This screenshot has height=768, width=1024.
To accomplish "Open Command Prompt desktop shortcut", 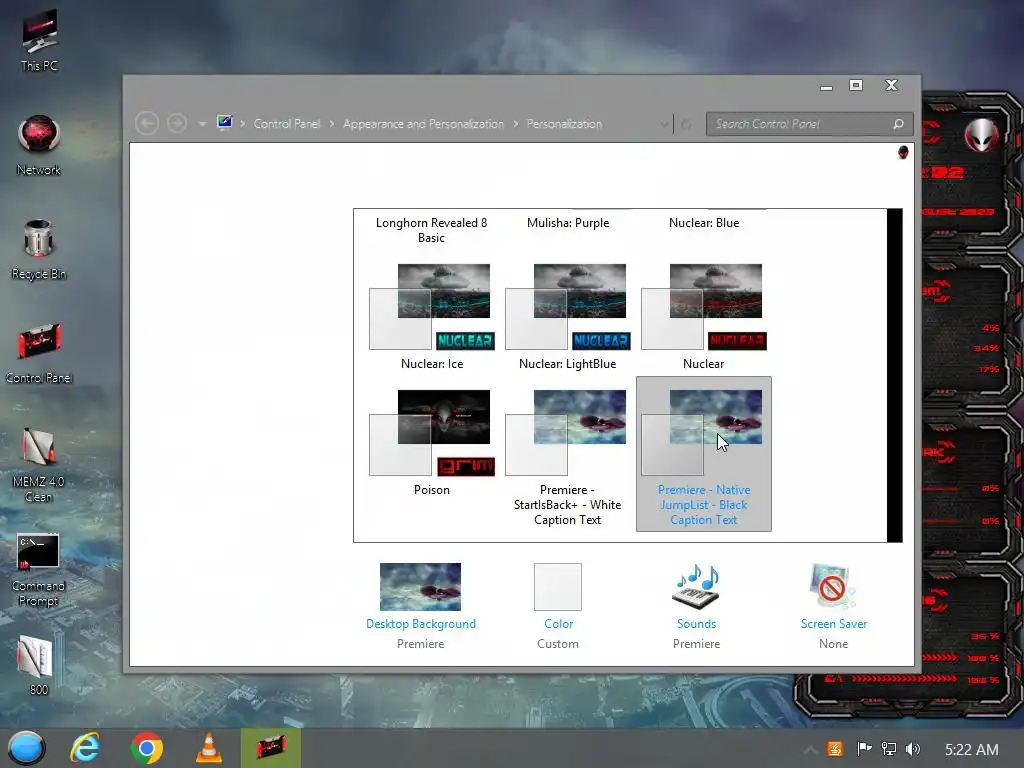I will point(39,569).
